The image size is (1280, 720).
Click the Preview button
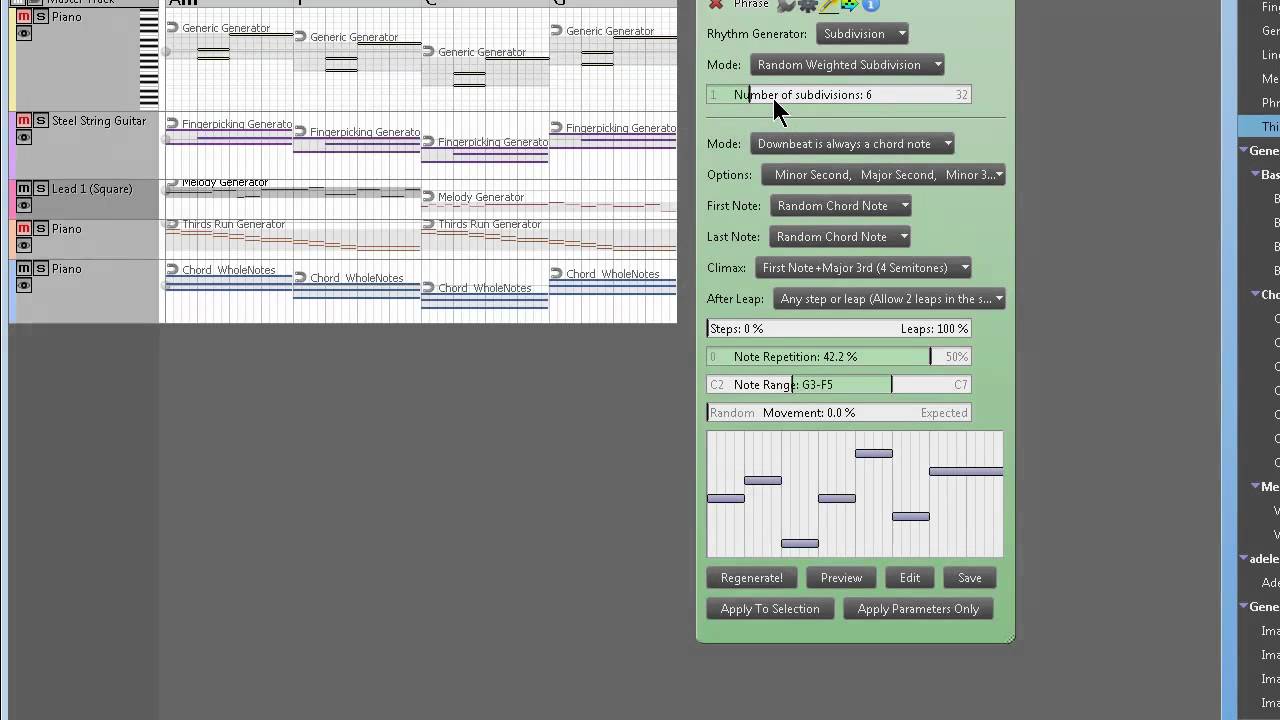pos(841,578)
